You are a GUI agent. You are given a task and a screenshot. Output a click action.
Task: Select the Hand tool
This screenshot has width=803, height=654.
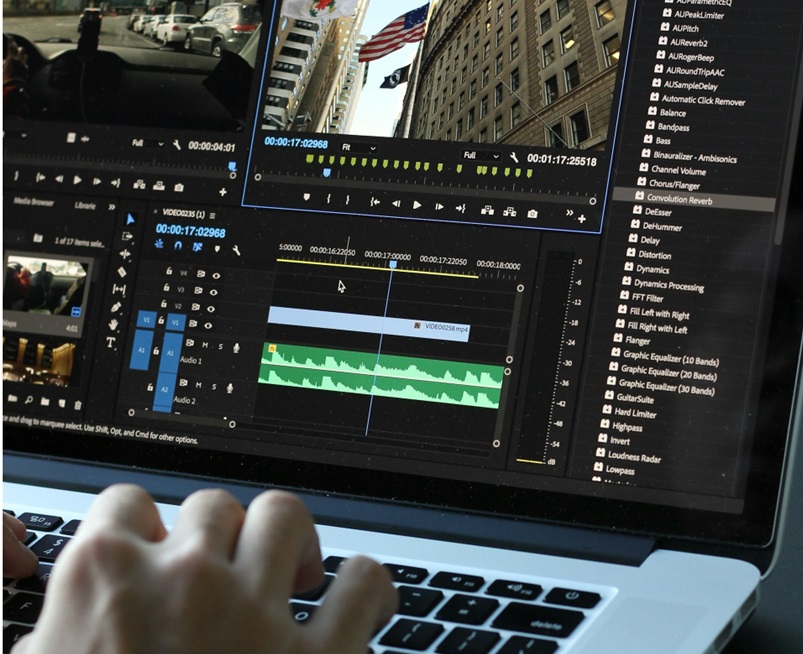(113, 324)
